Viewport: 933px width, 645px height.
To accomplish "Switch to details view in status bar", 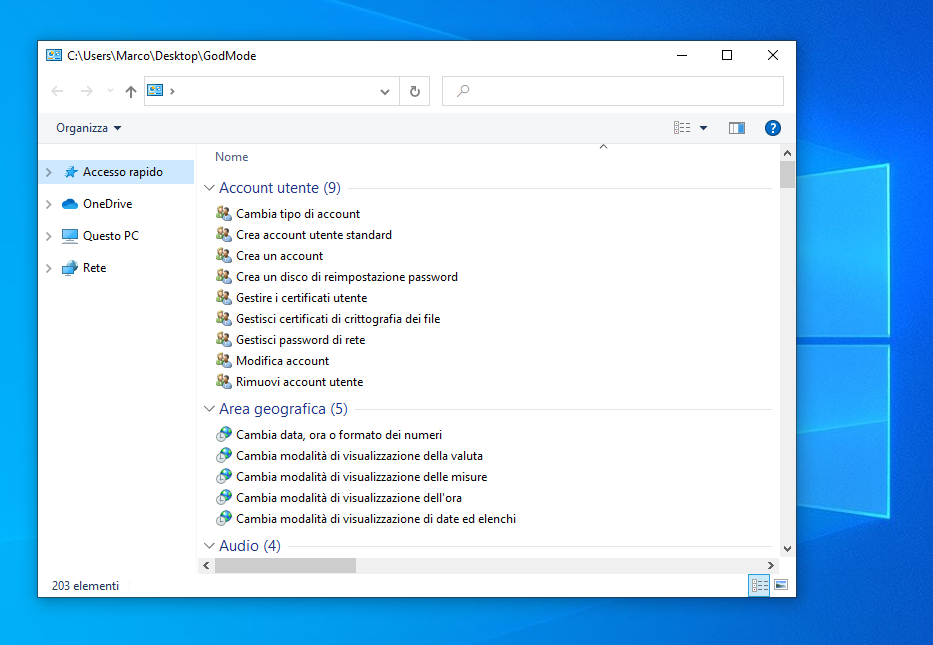I will click(x=759, y=585).
